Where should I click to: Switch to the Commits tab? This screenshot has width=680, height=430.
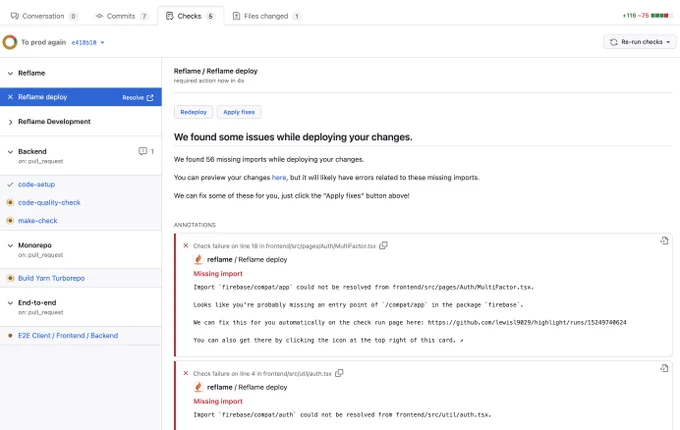pyautogui.click(x=121, y=16)
